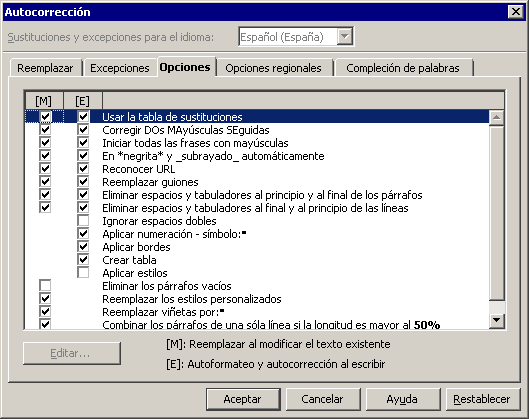
Task: Toggle [M] for espacios al final y principio de líneas
Action: tap(45, 208)
